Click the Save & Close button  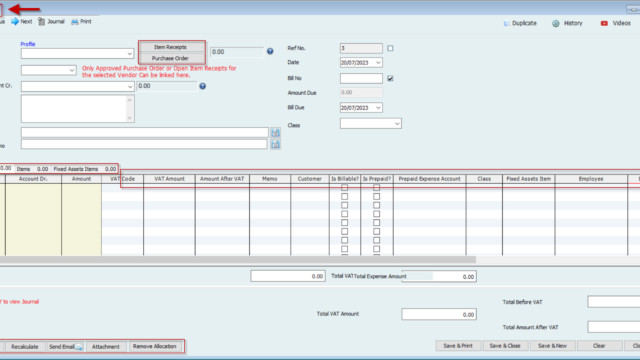click(505, 346)
